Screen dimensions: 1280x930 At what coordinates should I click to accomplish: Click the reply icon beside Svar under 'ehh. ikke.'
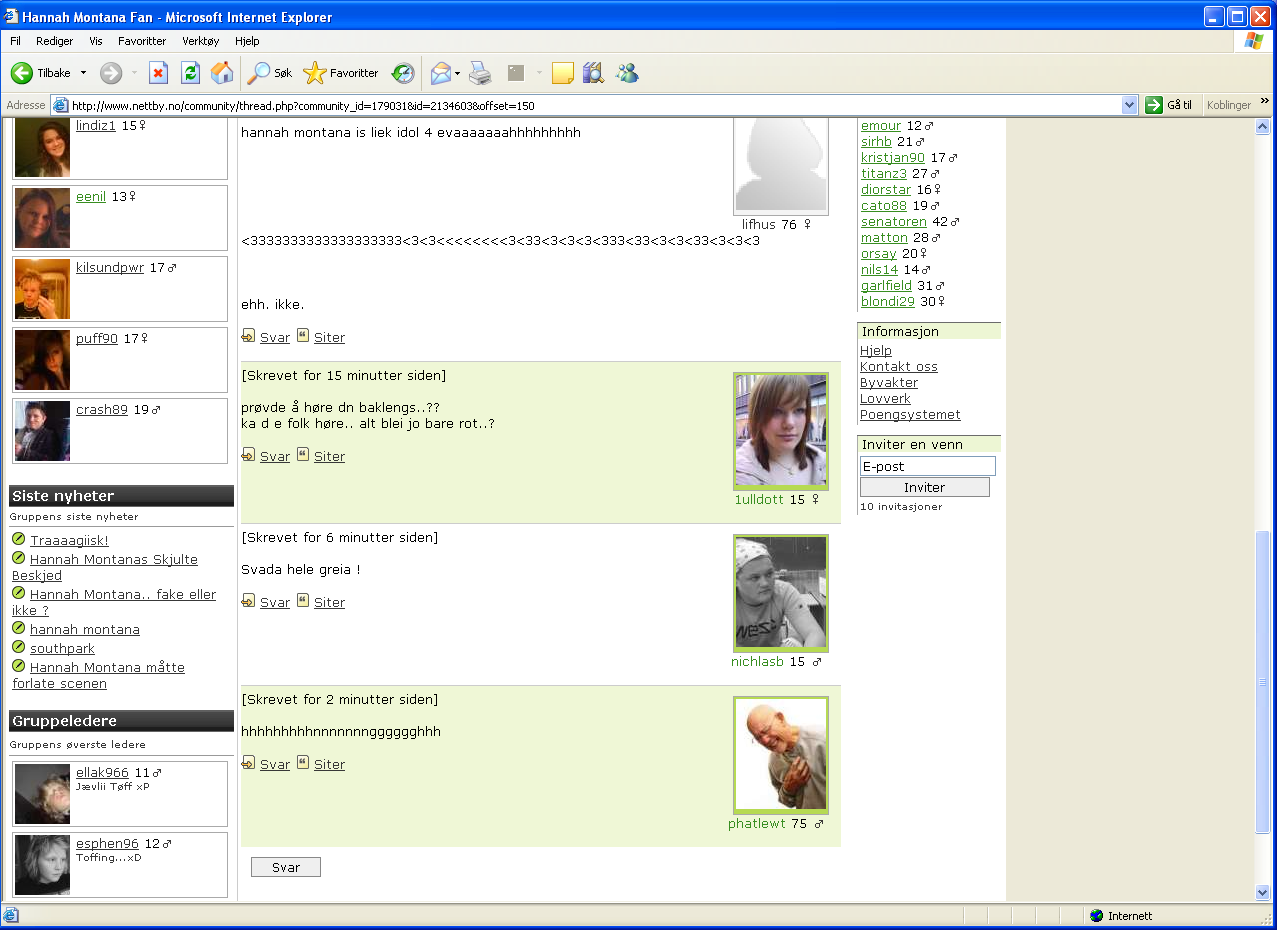(x=248, y=337)
